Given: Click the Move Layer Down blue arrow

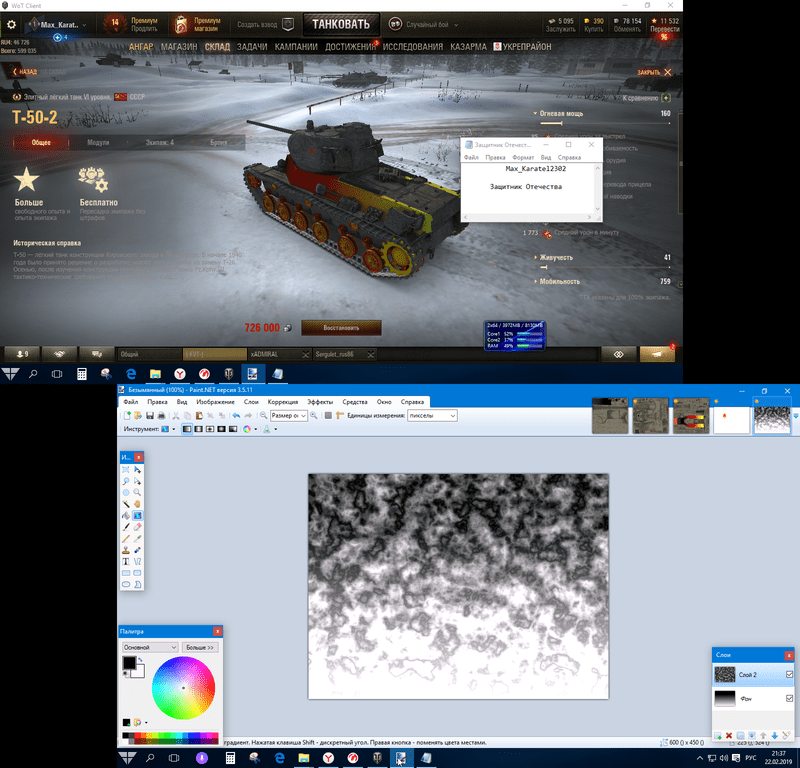Looking at the screenshot, I should [x=774, y=735].
